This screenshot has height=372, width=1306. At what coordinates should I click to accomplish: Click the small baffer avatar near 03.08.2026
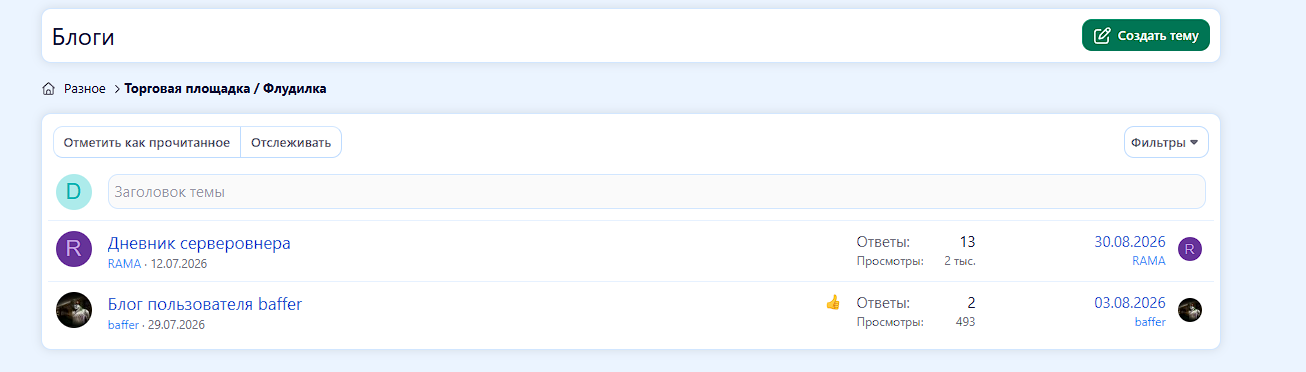click(1189, 310)
